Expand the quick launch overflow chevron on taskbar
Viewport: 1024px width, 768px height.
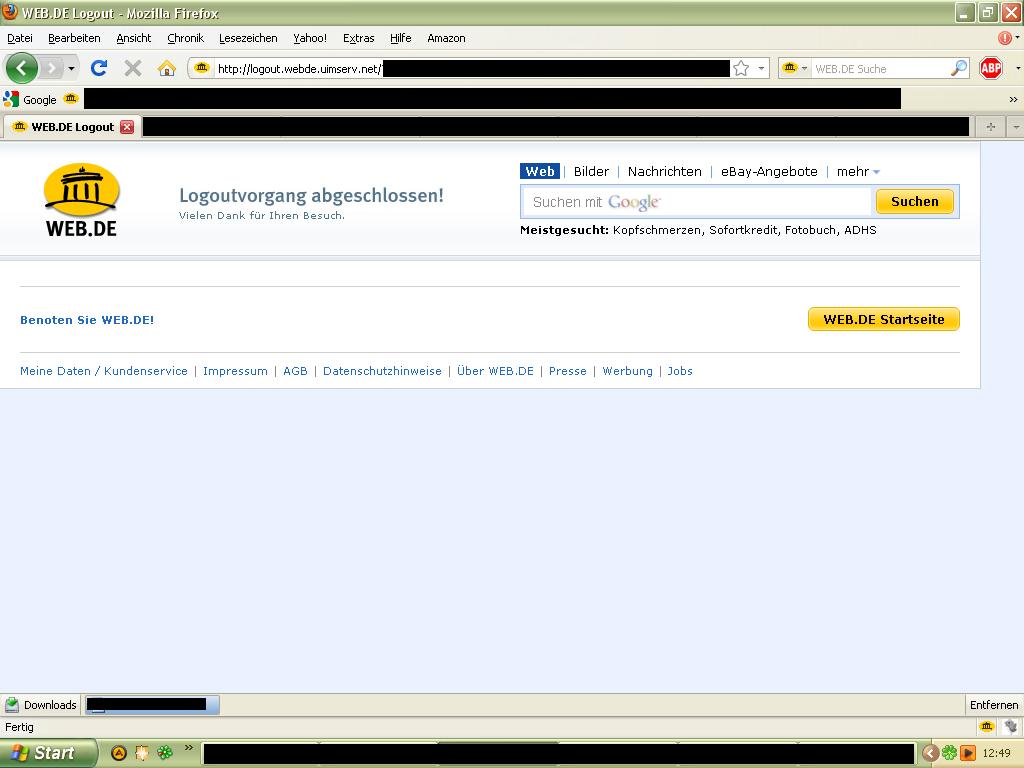[x=189, y=747]
